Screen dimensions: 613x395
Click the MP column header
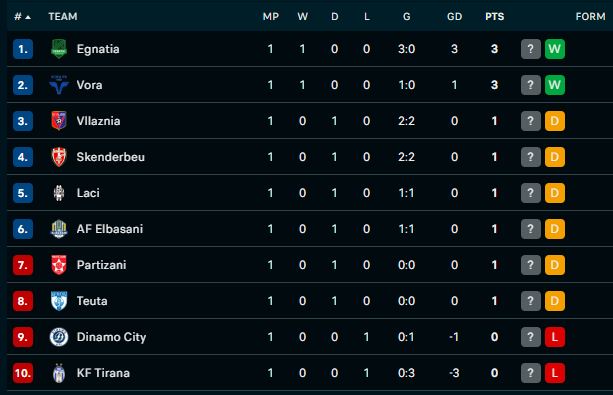271,16
